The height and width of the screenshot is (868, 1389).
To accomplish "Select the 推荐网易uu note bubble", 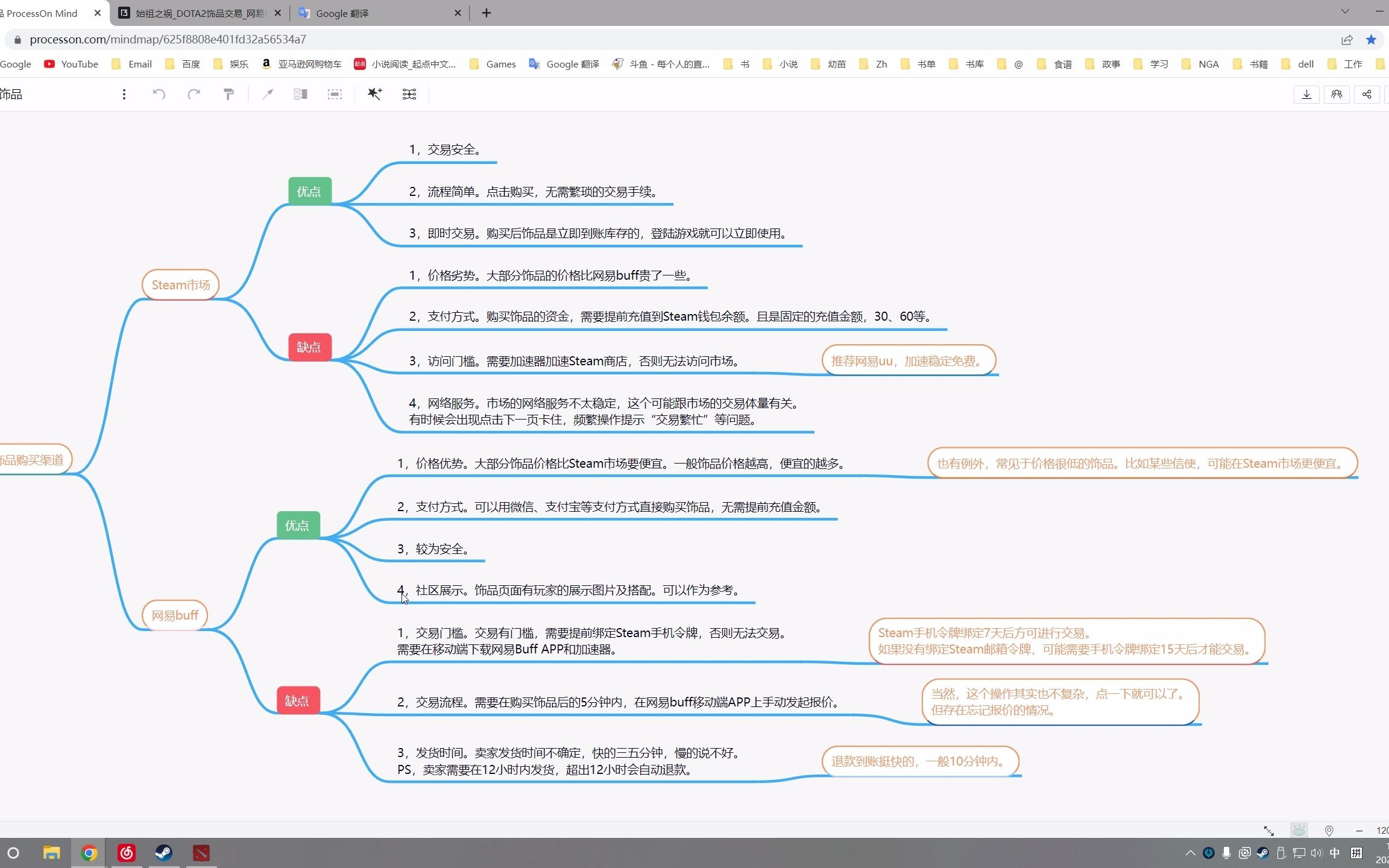I will 909,360.
